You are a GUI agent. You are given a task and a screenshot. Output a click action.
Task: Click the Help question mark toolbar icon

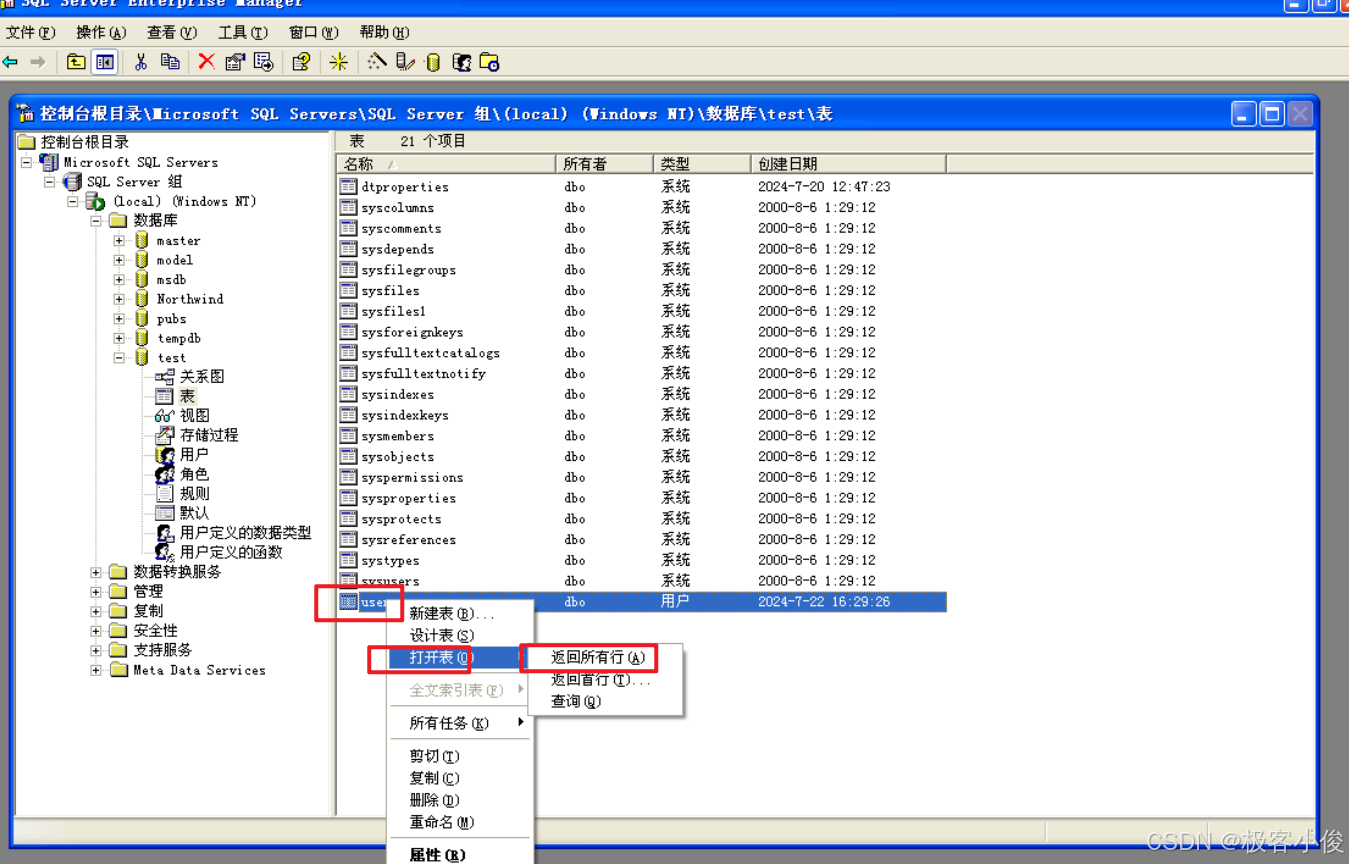[x=301, y=62]
